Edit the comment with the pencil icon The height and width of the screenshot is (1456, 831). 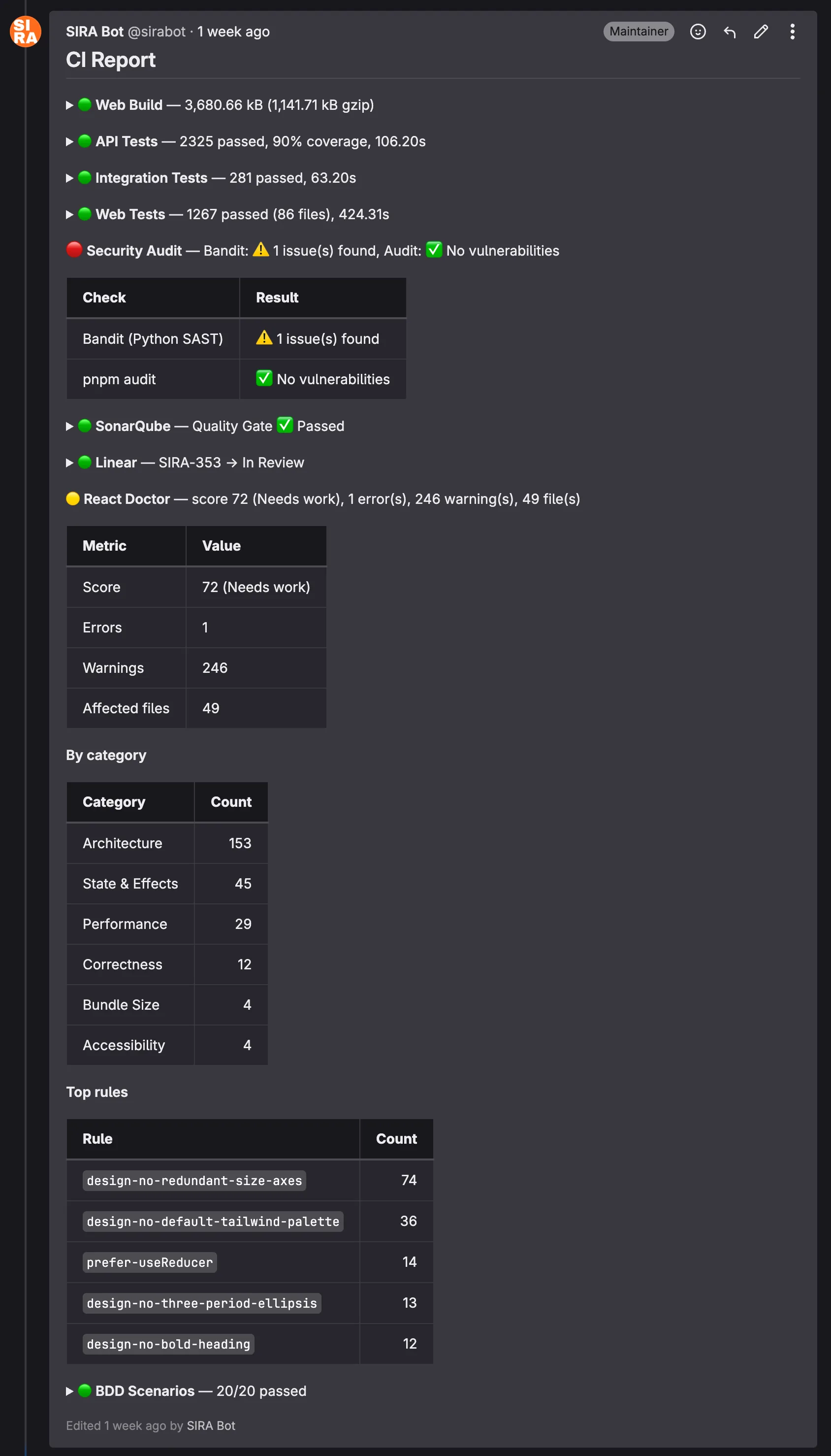[761, 32]
